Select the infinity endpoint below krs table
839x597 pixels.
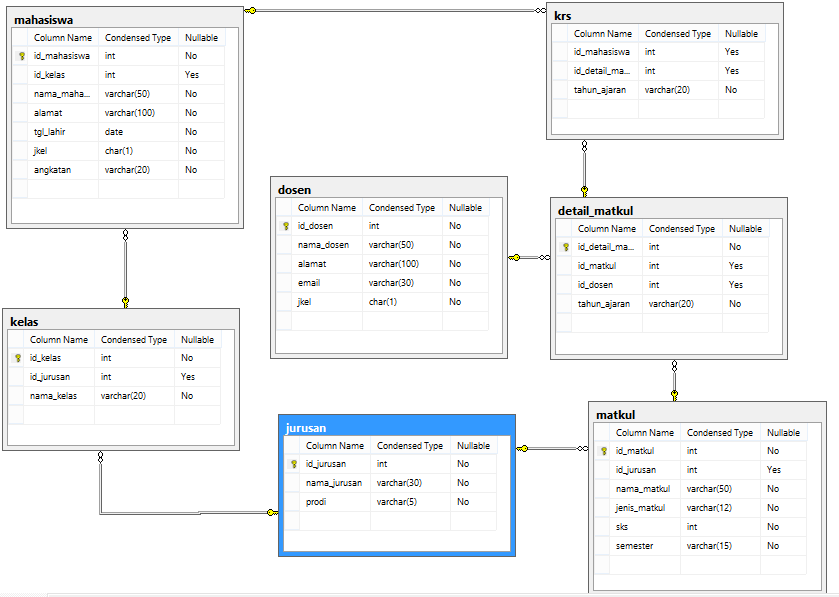pyautogui.click(x=584, y=146)
